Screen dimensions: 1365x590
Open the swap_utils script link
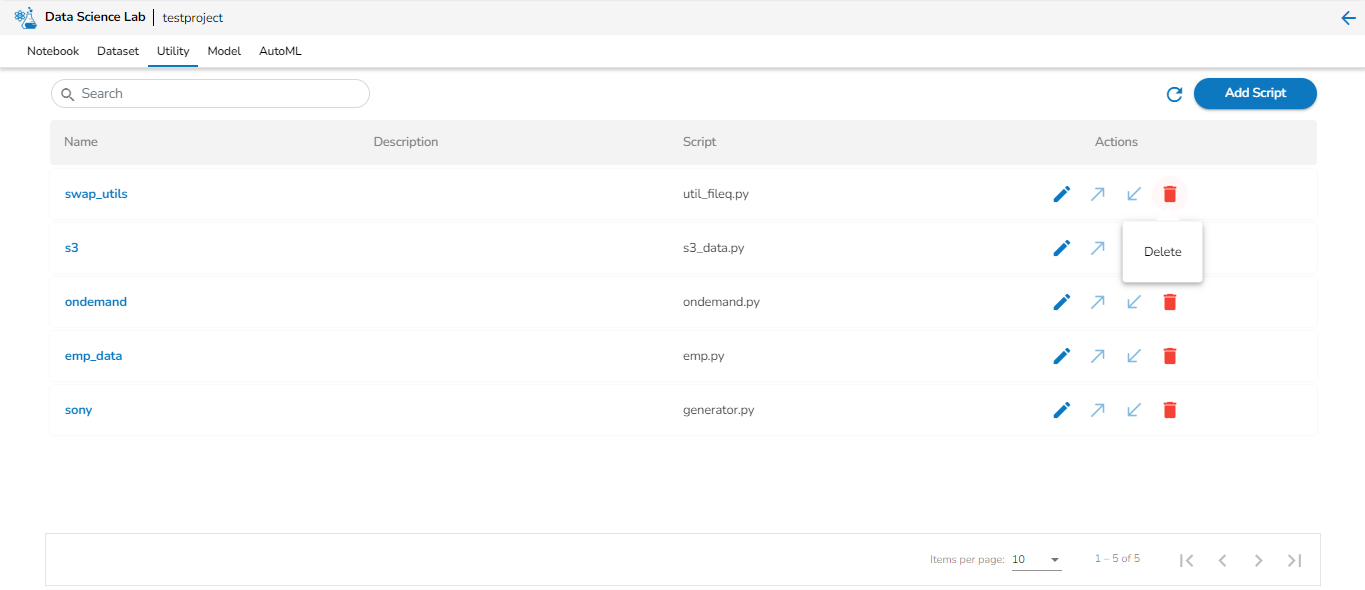96,194
